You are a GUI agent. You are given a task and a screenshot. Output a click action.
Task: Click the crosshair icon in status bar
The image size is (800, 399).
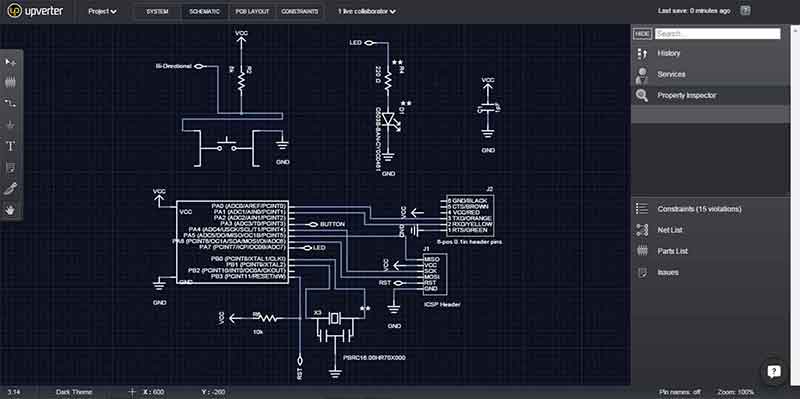pyautogui.click(x=132, y=392)
